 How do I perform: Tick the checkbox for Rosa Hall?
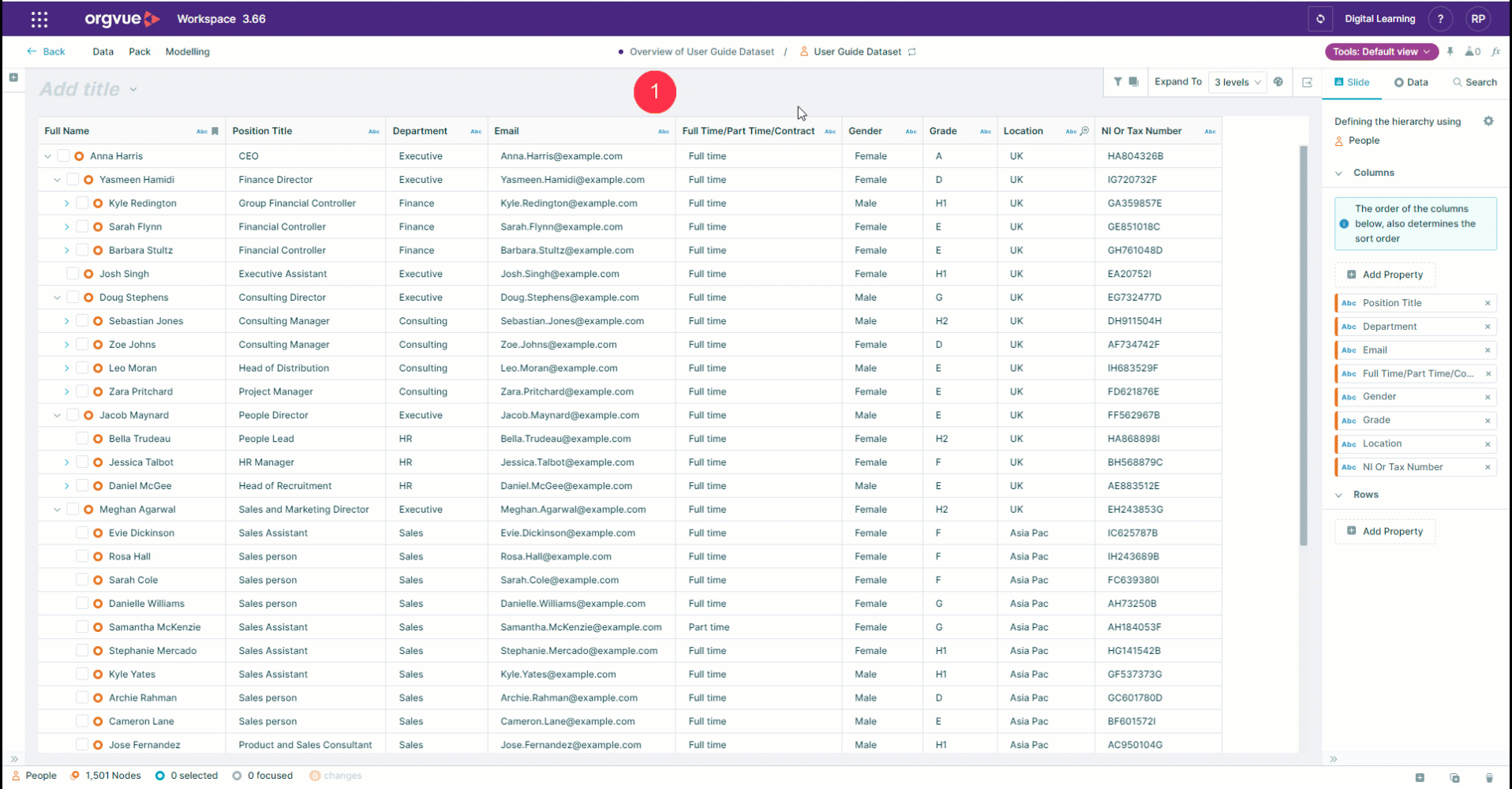[82, 556]
